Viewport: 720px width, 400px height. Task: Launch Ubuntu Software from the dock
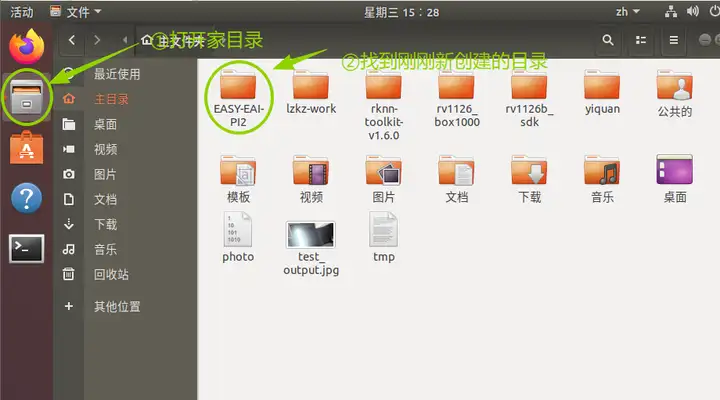click(27, 148)
